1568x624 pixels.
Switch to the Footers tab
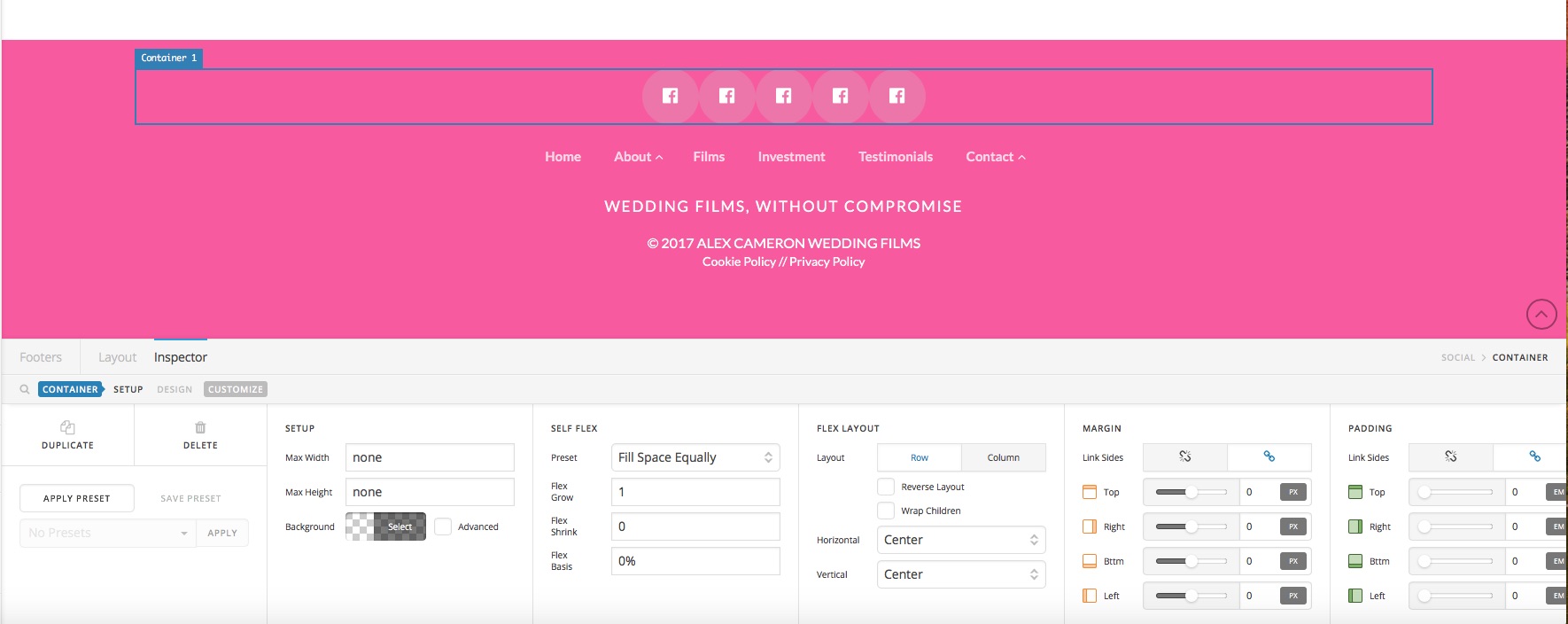tap(41, 357)
